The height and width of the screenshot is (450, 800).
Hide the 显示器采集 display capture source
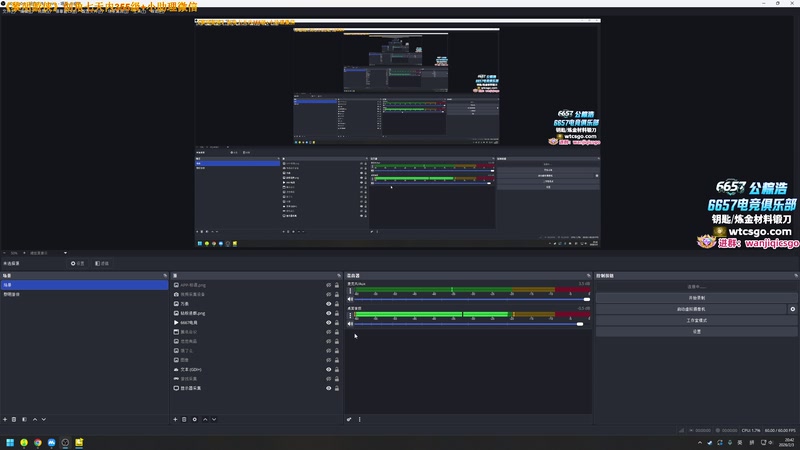[329, 388]
